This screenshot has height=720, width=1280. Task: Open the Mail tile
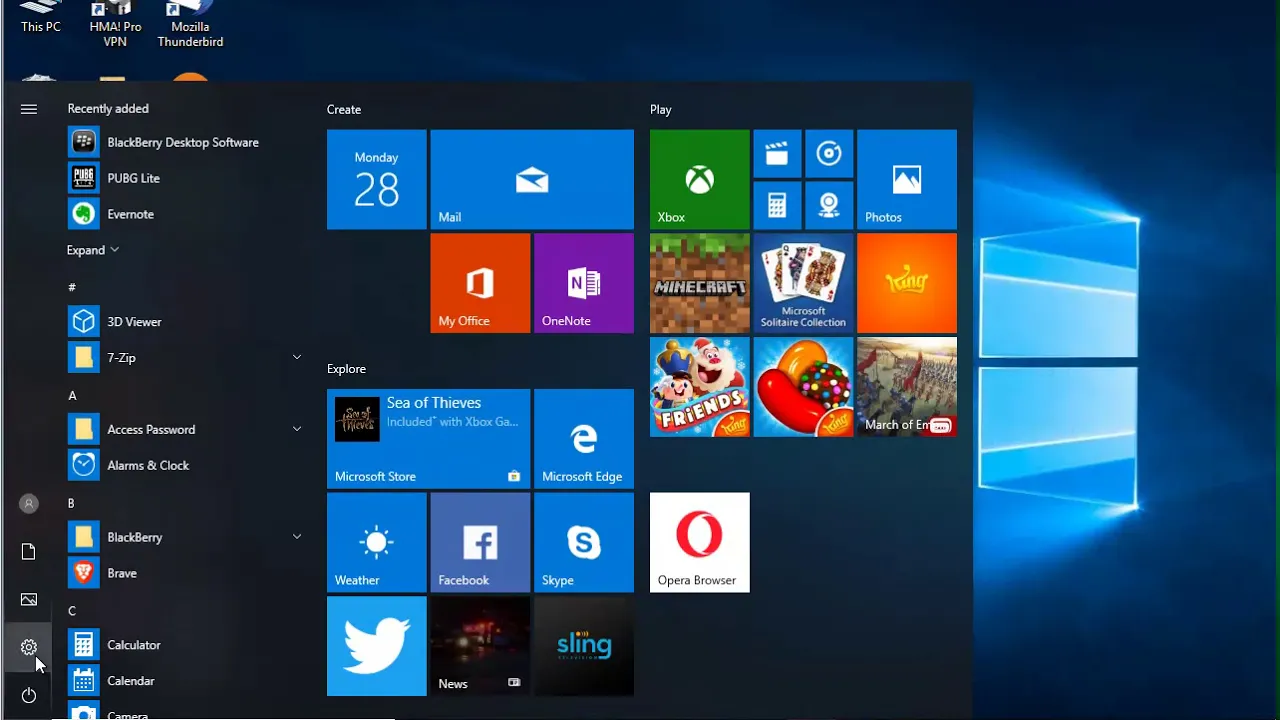[532, 180]
